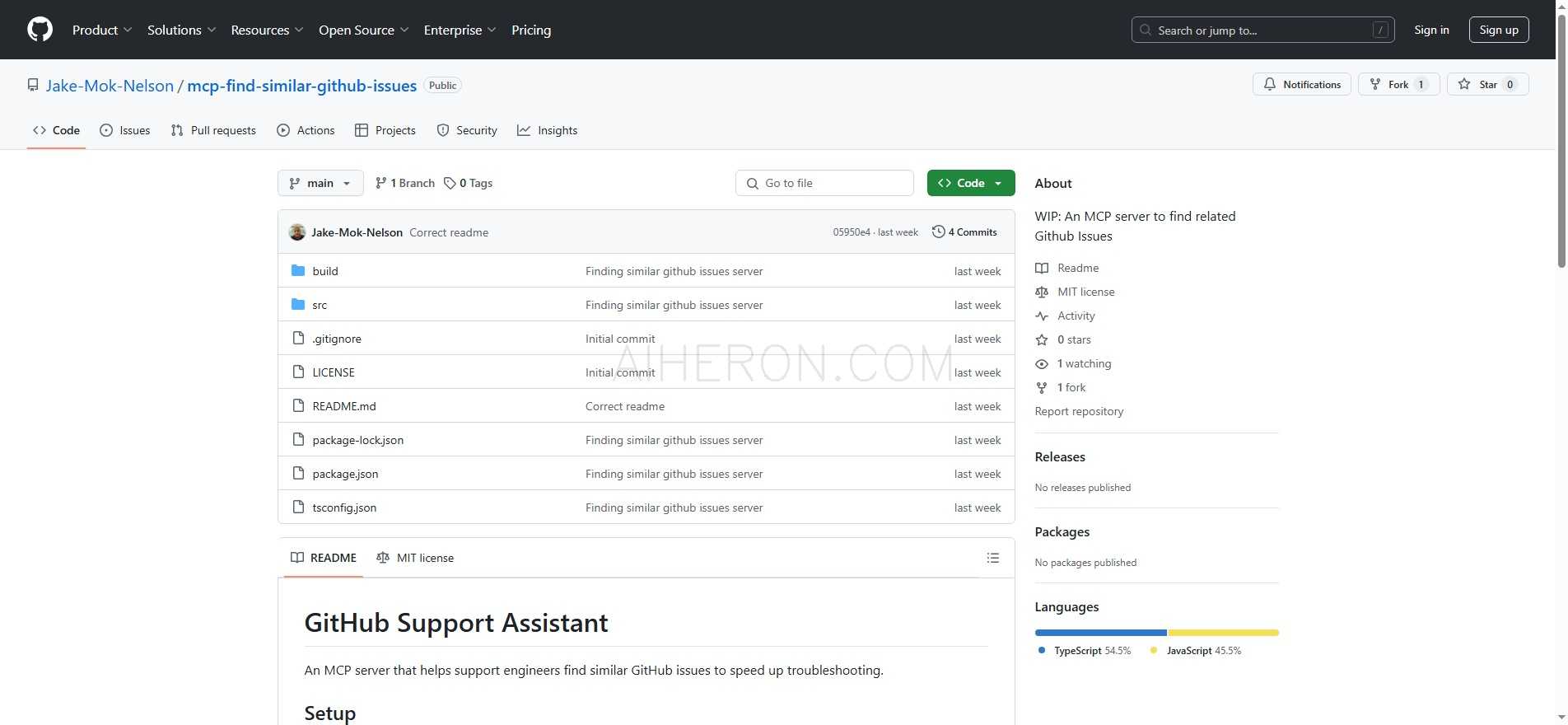The image size is (1568, 725).
Task: Expand the Solutions menu
Action: 181,30
